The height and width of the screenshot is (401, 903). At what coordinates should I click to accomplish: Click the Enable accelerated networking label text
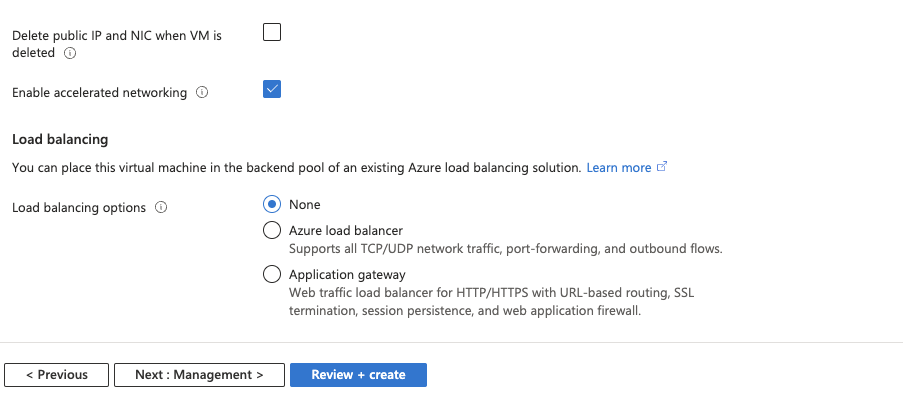click(x=100, y=93)
